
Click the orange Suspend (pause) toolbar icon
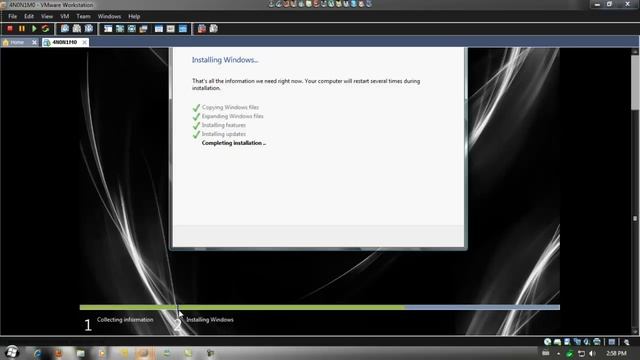pyautogui.click(x=22, y=29)
